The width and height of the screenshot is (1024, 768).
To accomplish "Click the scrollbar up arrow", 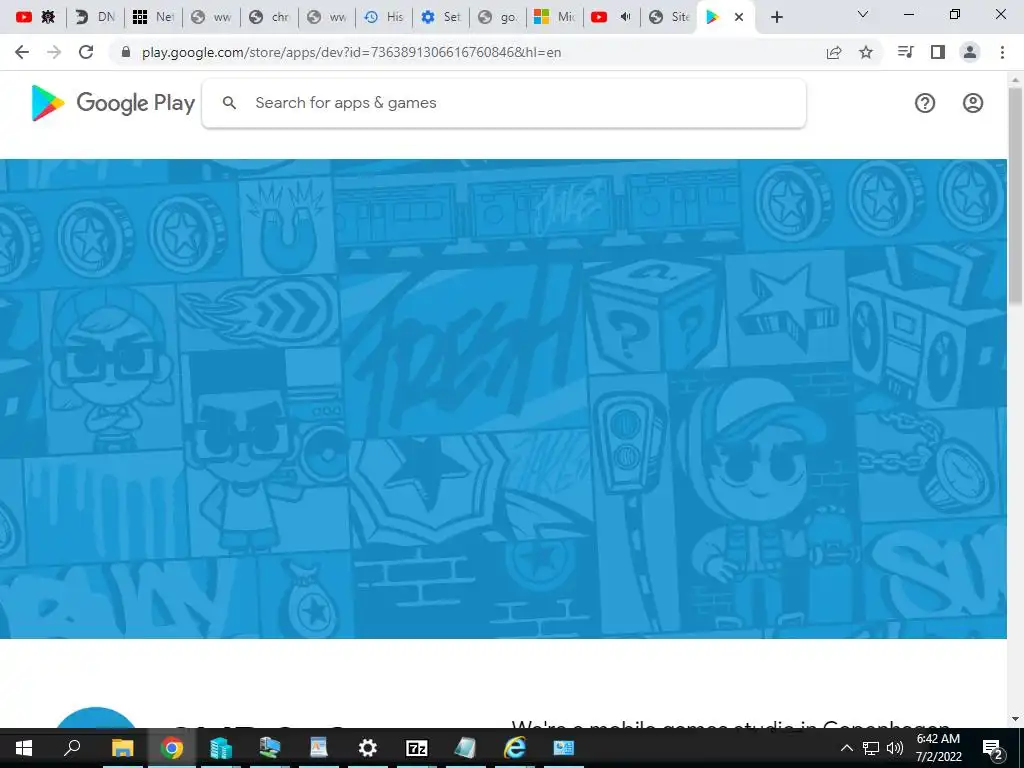I will [1015, 80].
